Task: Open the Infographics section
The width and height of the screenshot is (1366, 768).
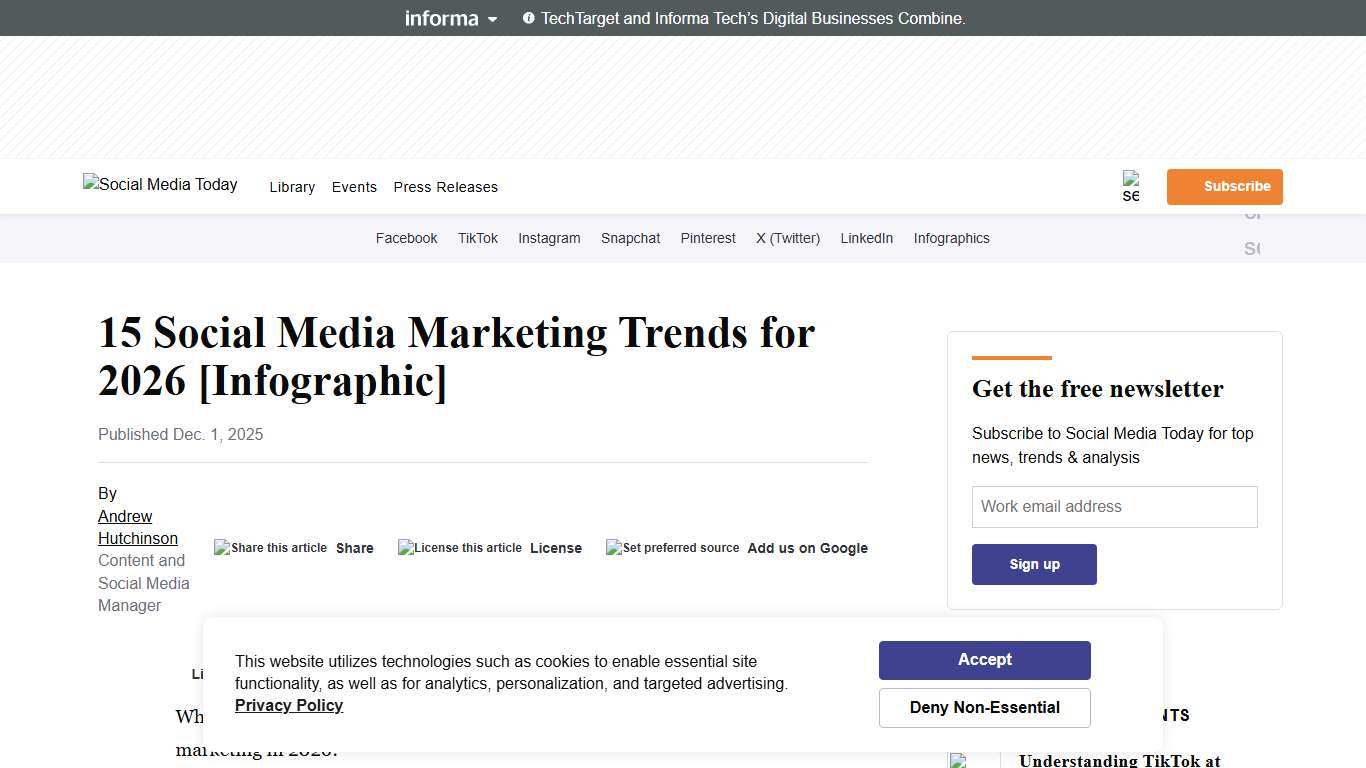Action: [x=951, y=238]
